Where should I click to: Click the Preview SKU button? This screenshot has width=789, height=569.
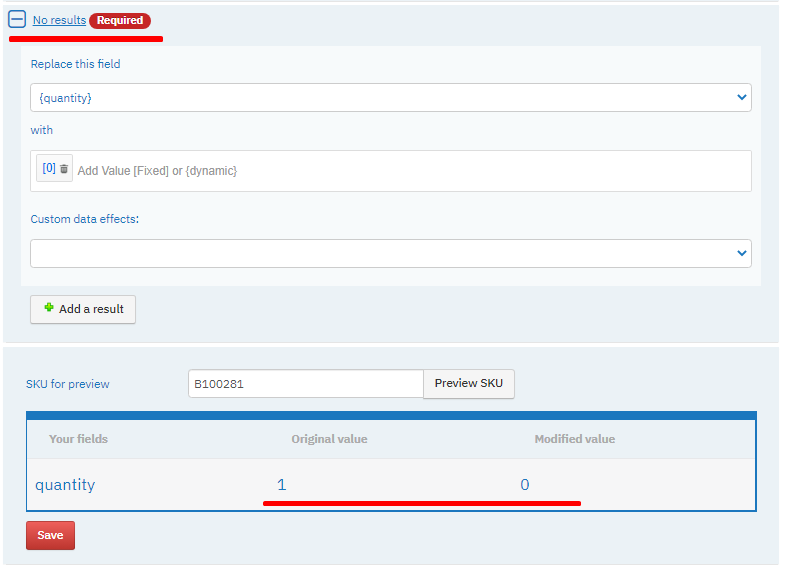click(x=468, y=383)
